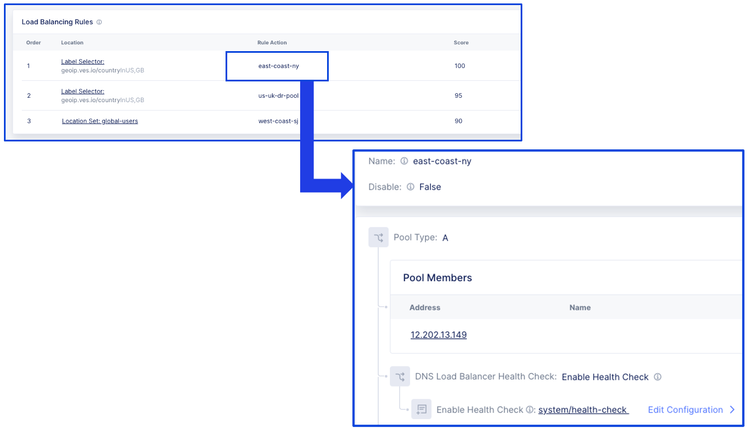
Task: Expand Edit Configuration chevron arrow
Action: [x=732, y=410]
